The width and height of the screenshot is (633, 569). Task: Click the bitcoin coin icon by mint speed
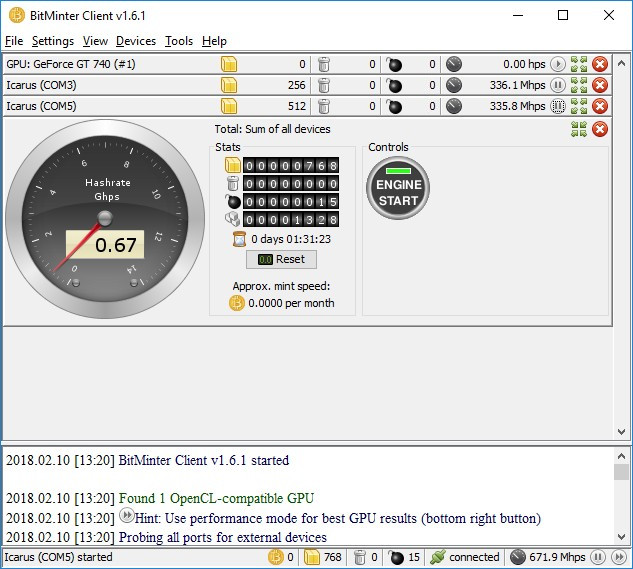point(237,303)
